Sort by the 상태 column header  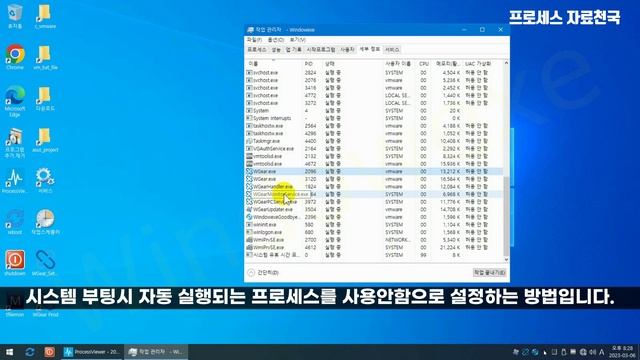(353, 64)
